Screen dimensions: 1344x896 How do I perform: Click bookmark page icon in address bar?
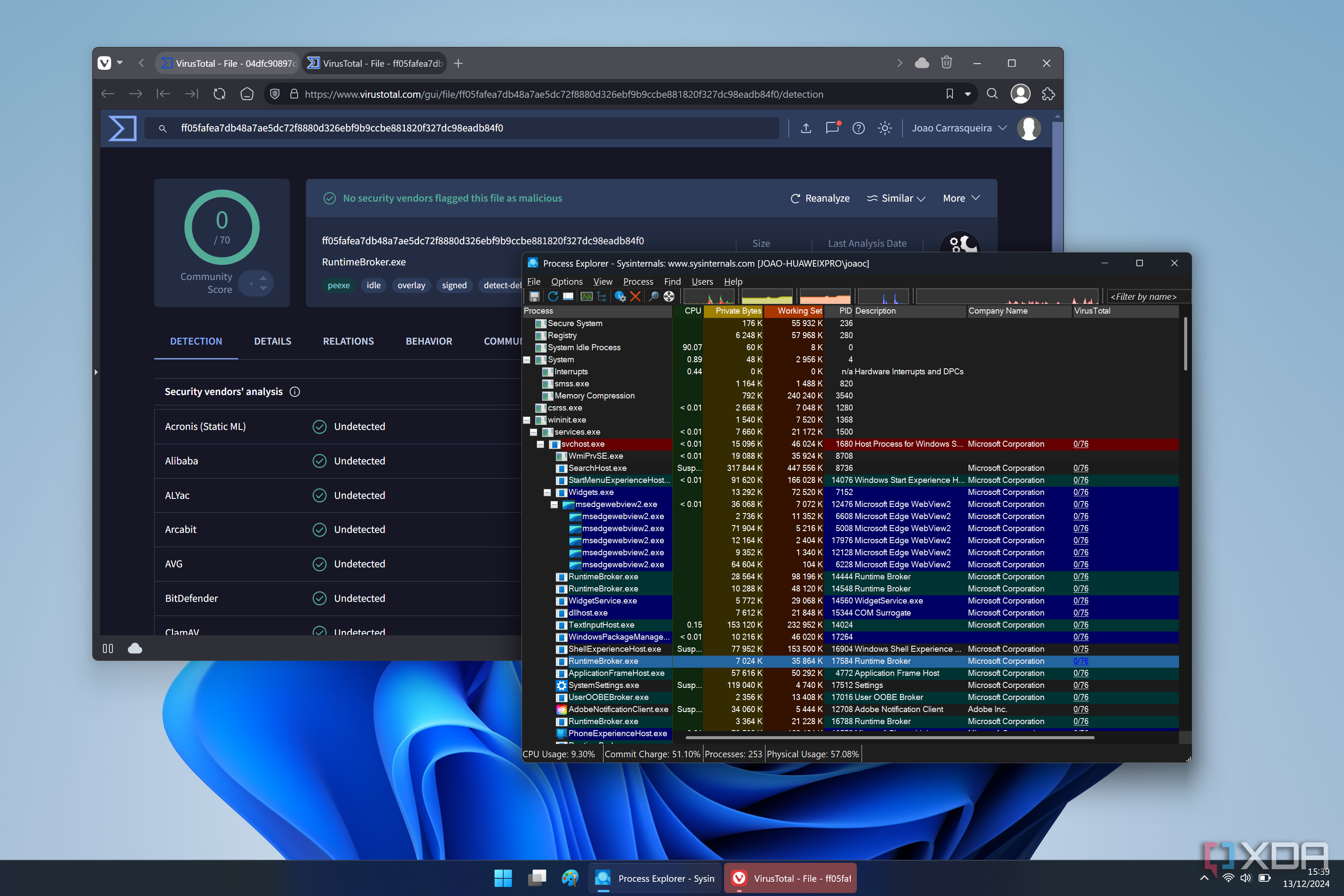point(950,94)
